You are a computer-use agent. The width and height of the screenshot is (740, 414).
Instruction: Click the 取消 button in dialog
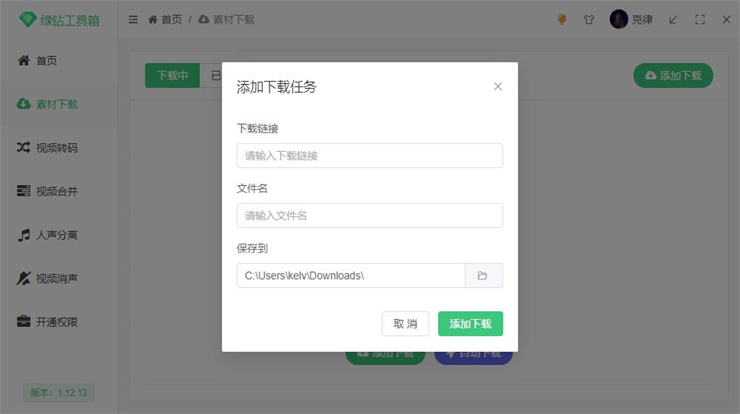coord(405,324)
